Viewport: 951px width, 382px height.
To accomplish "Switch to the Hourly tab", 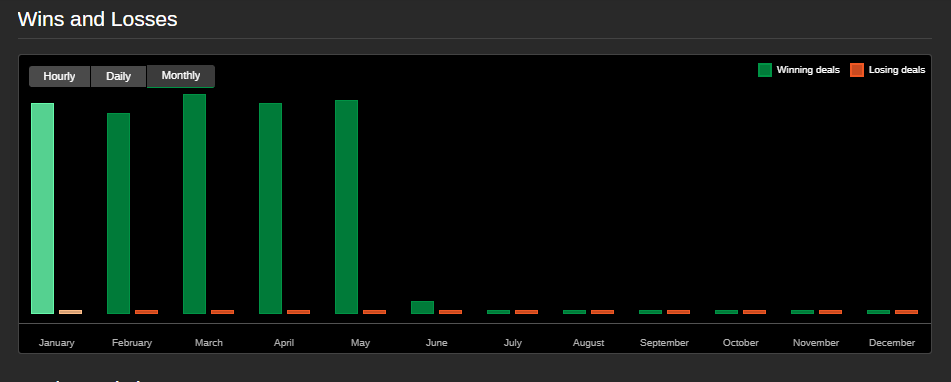I will 59,76.
